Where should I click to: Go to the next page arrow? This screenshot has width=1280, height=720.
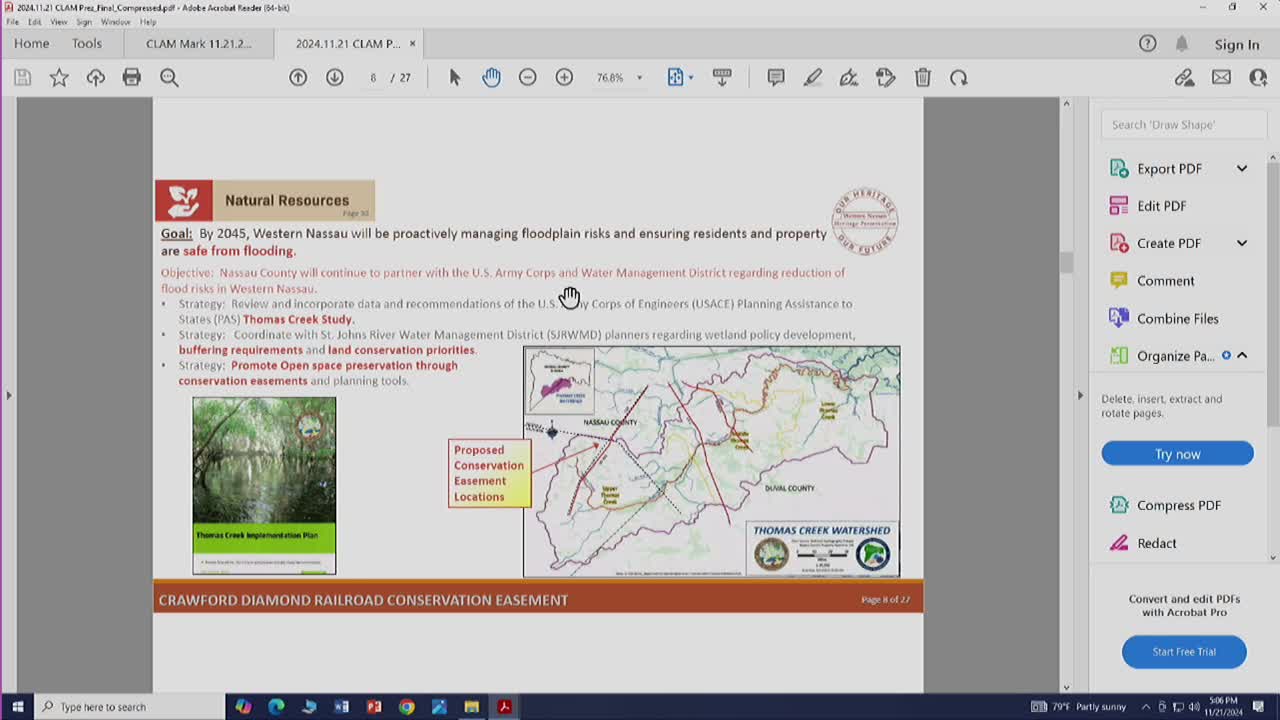[335, 78]
